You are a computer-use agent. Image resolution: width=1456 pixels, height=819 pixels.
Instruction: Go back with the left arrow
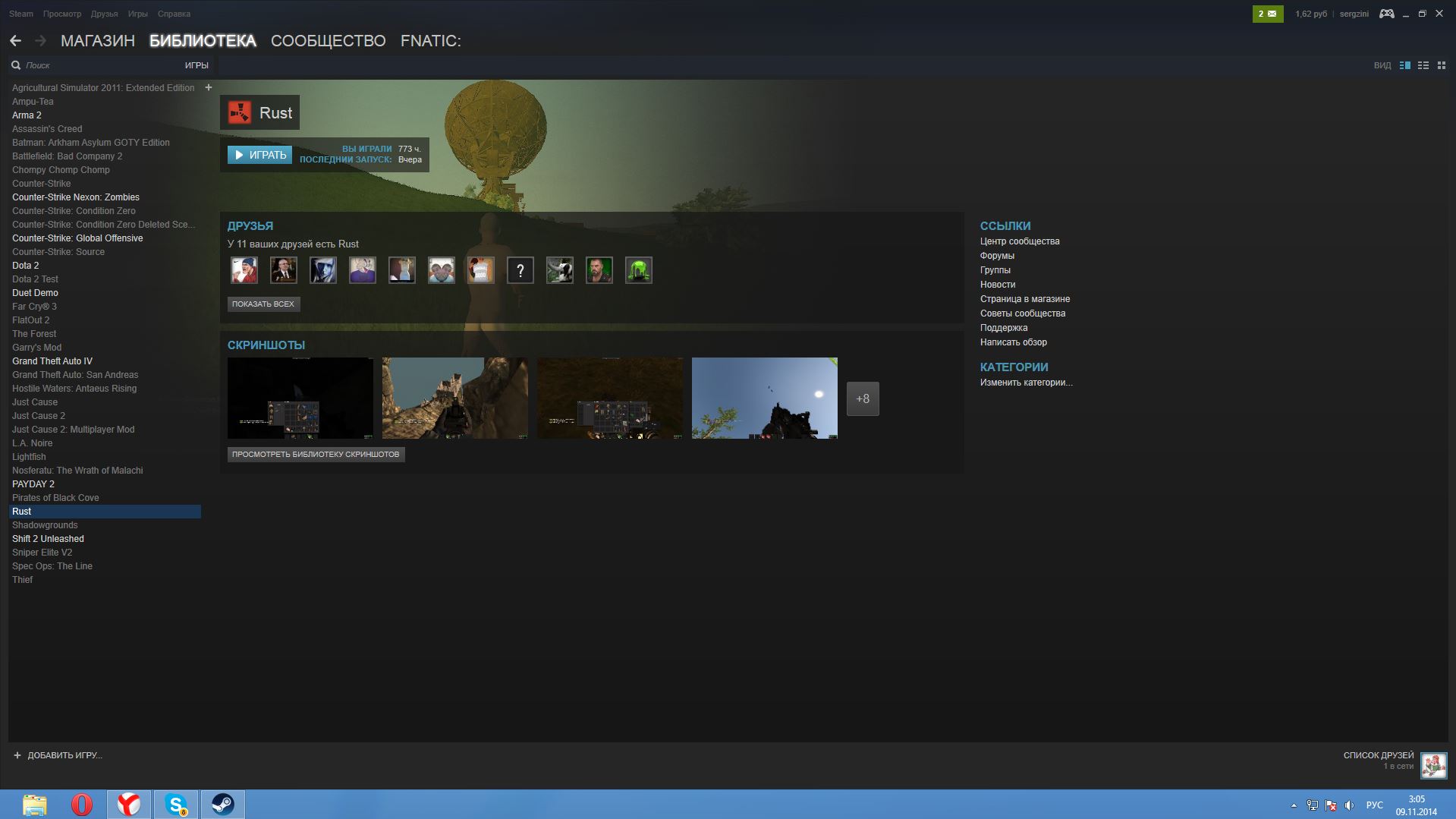pos(15,41)
